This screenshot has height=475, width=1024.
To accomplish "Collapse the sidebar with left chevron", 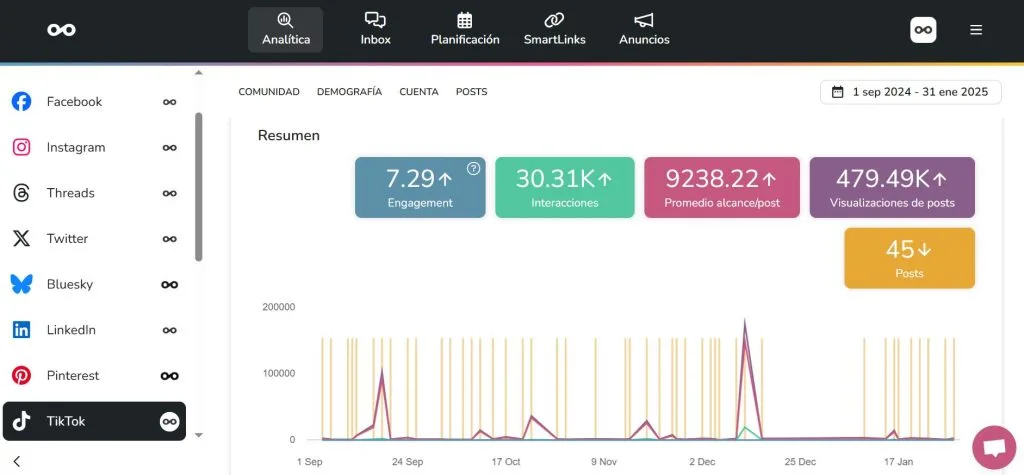I will click(17, 461).
